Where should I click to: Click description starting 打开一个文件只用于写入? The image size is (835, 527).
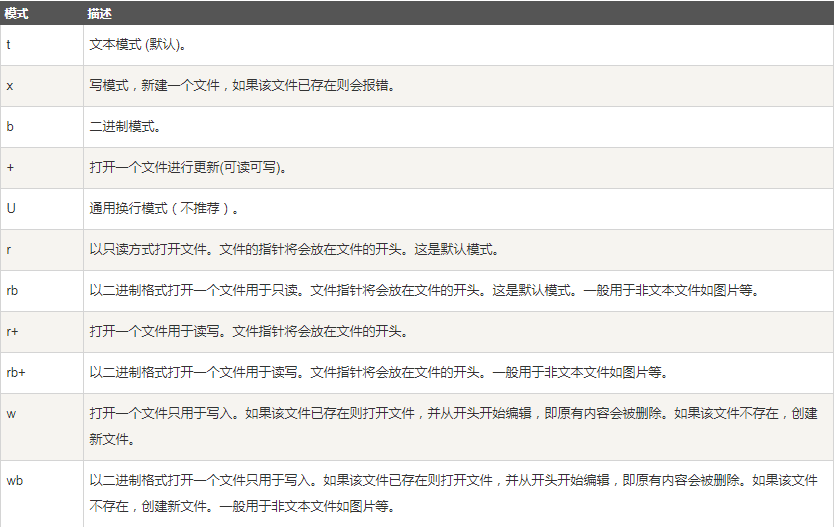(453, 426)
